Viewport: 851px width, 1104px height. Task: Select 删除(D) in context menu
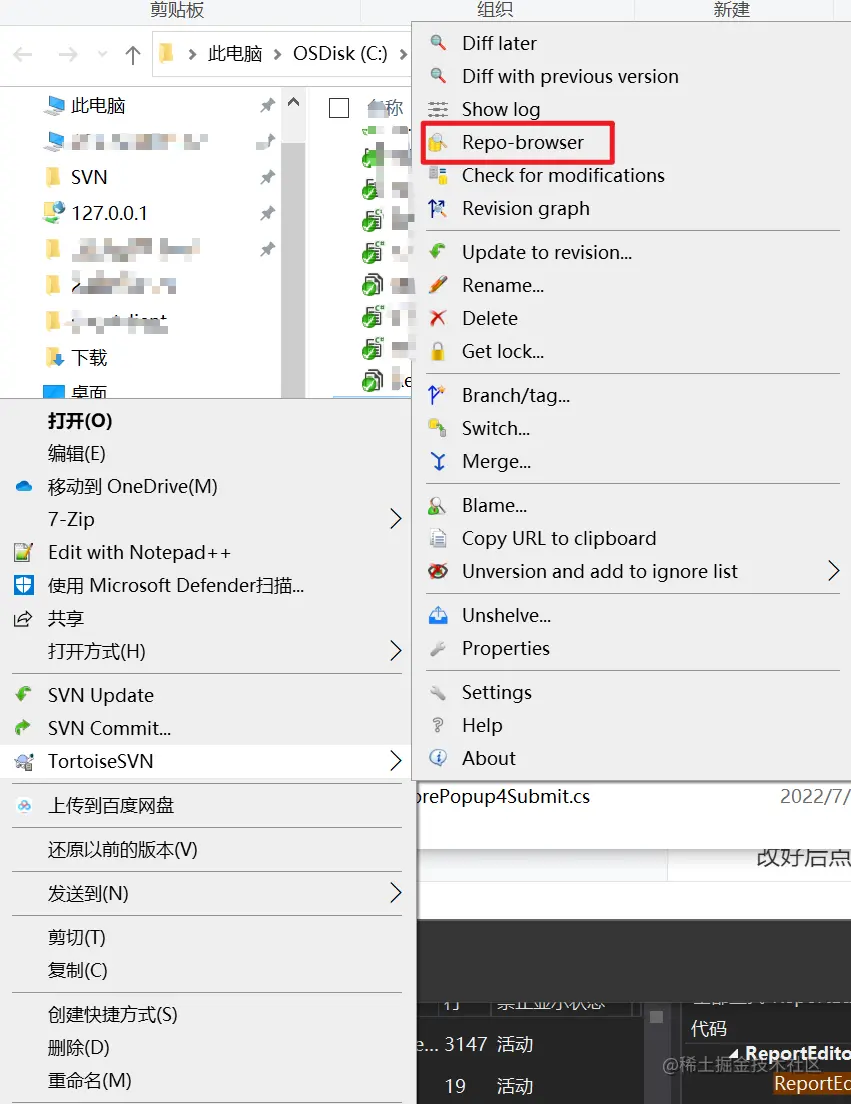tap(78, 1047)
